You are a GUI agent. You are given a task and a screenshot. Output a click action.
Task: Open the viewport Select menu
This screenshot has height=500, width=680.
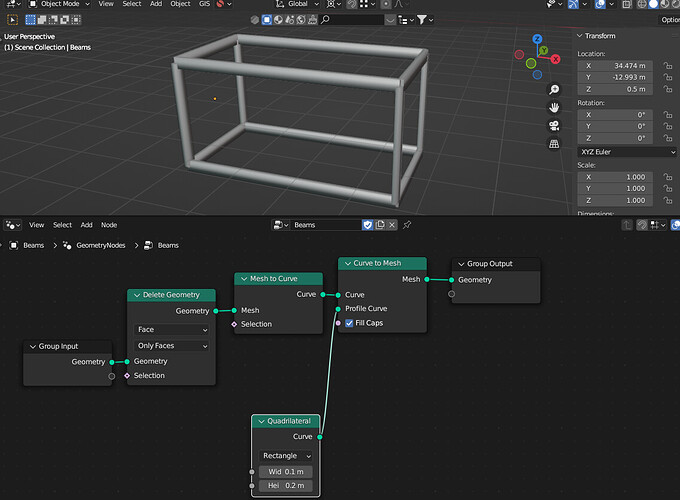[132, 4]
